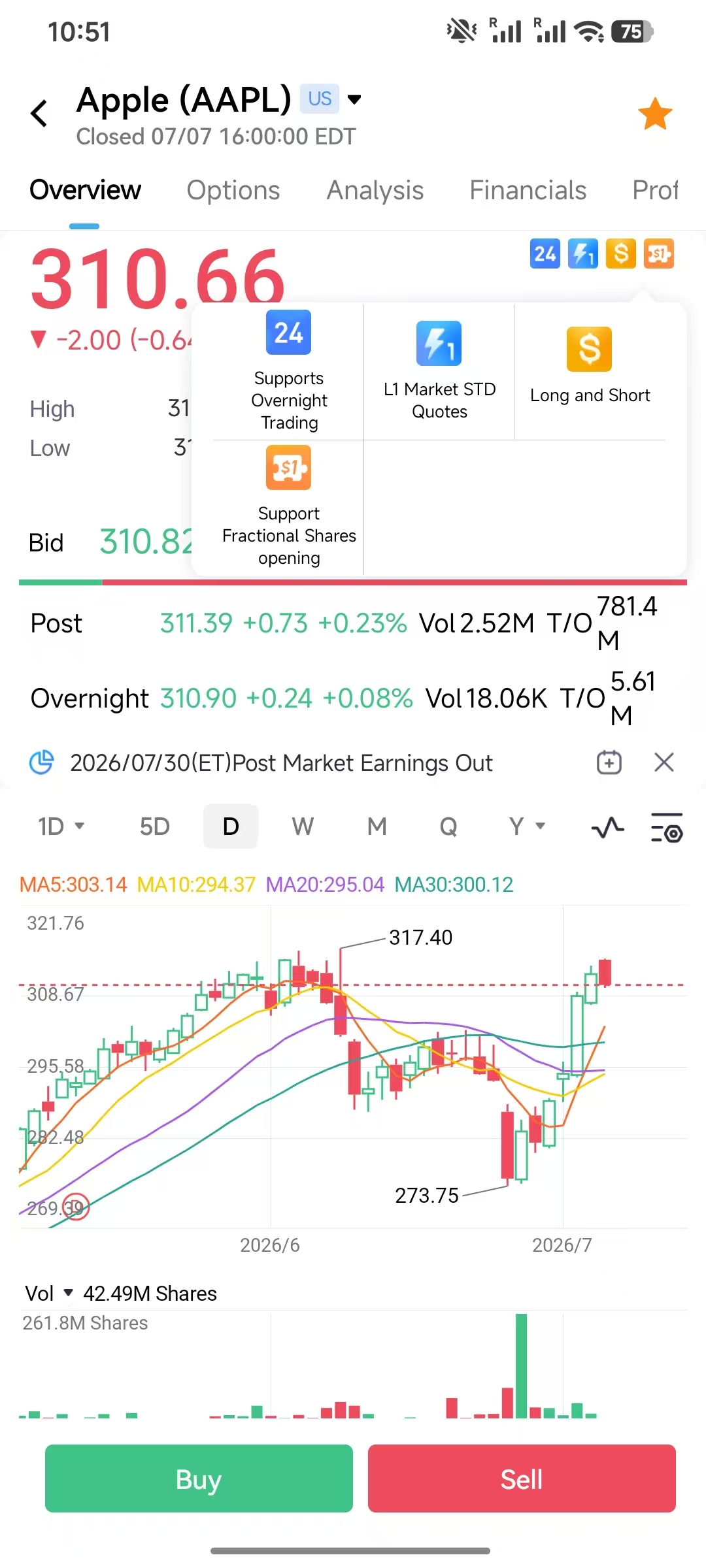This screenshot has height=1568, width=706.
Task: Tap the red circled chart marker
Action: coord(75,1208)
